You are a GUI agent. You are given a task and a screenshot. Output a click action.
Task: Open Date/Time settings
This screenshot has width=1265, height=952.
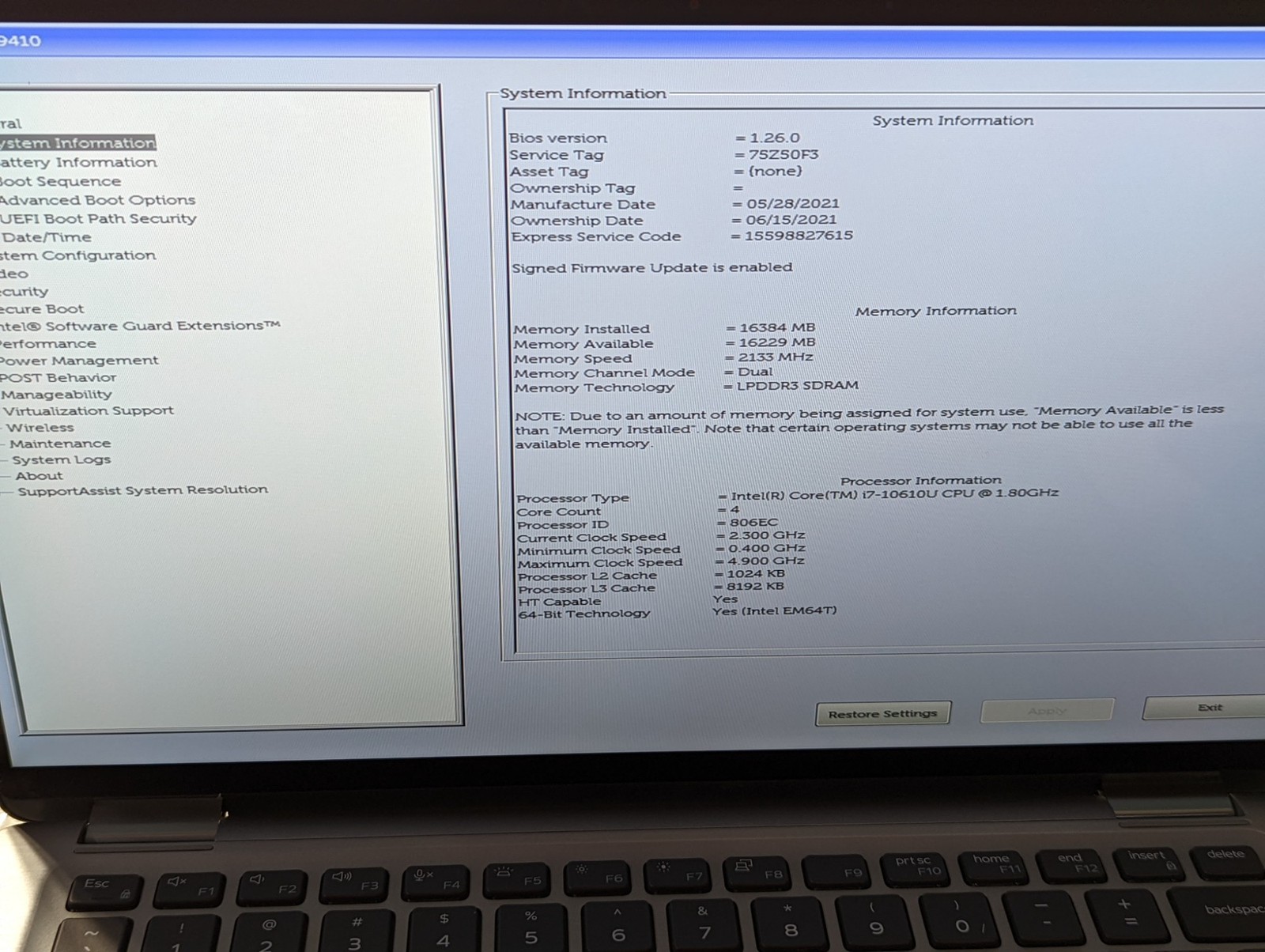(46, 237)
